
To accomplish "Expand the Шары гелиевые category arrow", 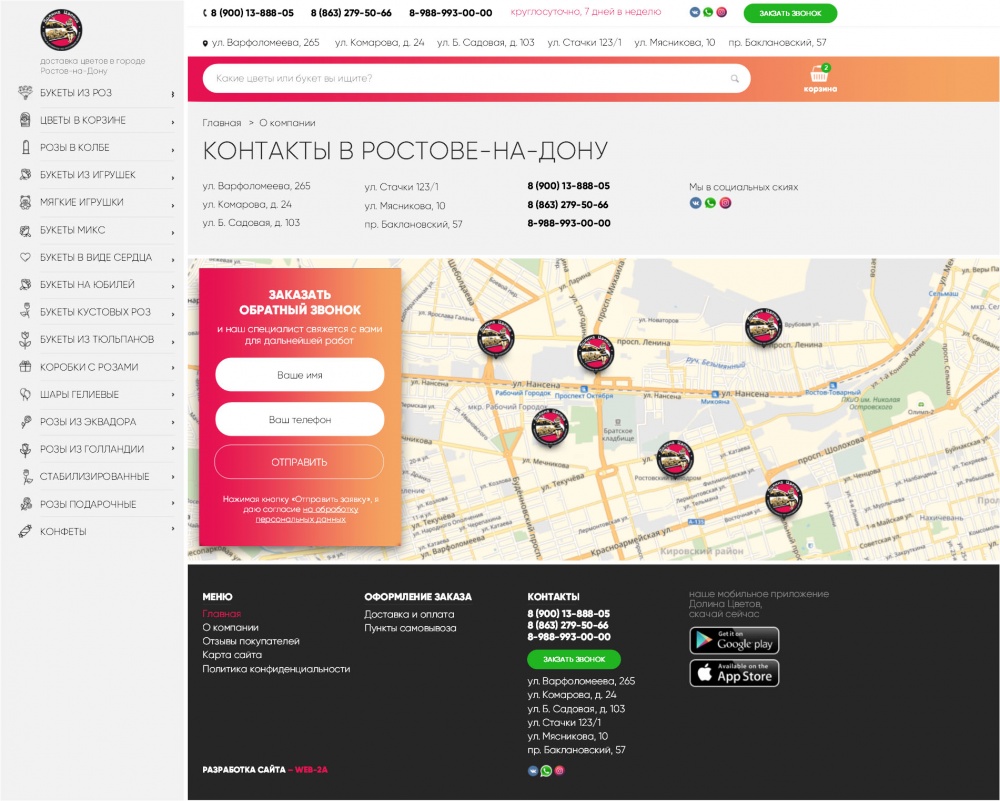I will coord(173,394).
